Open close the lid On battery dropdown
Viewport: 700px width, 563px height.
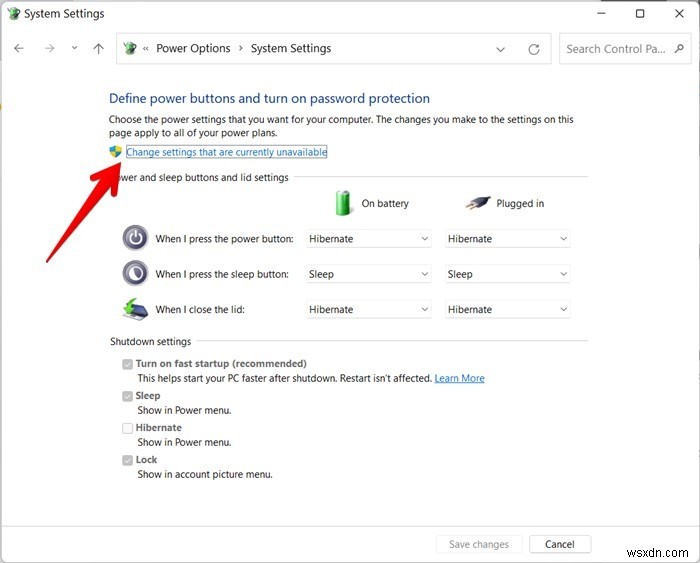pyautogui.click(x=369, y=309)
